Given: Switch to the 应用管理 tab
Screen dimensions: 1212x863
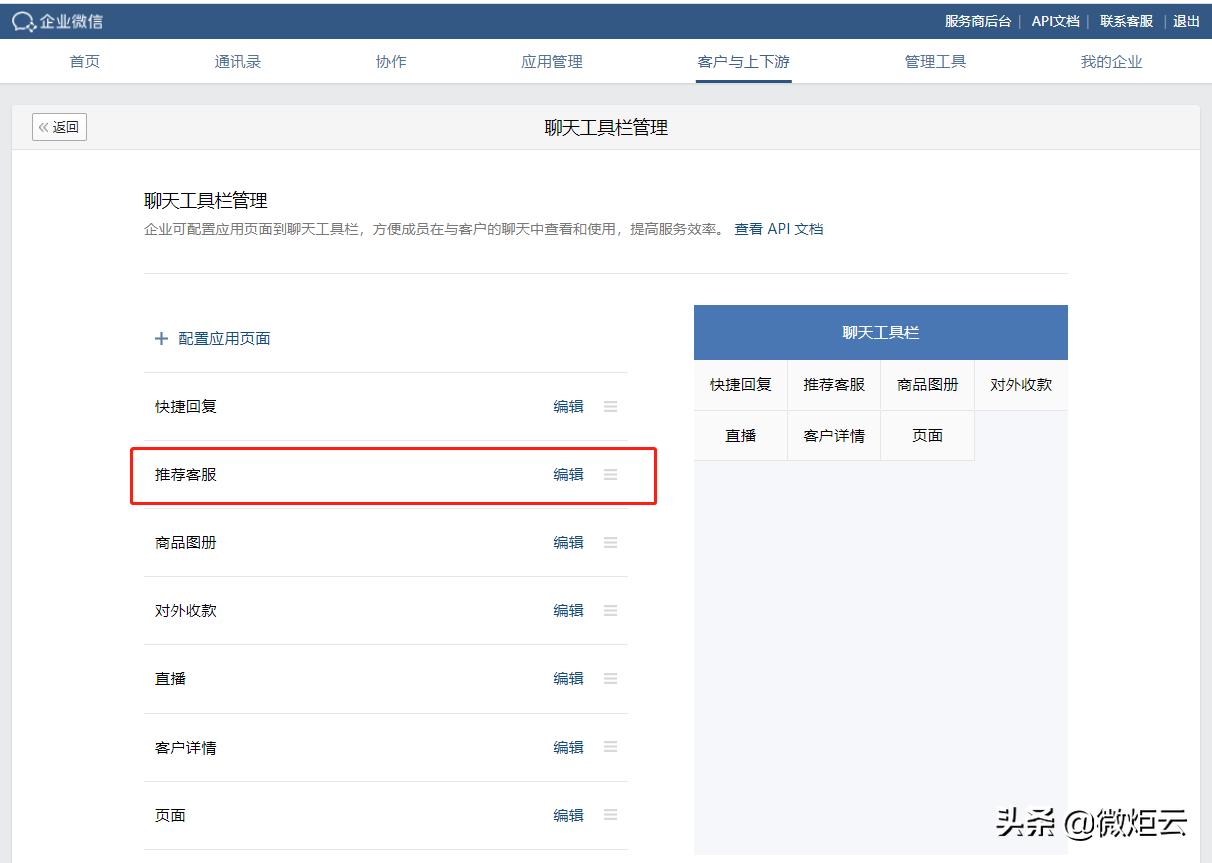Looking at the screenshot, I should pyautogui.click(x=551, y=61).
